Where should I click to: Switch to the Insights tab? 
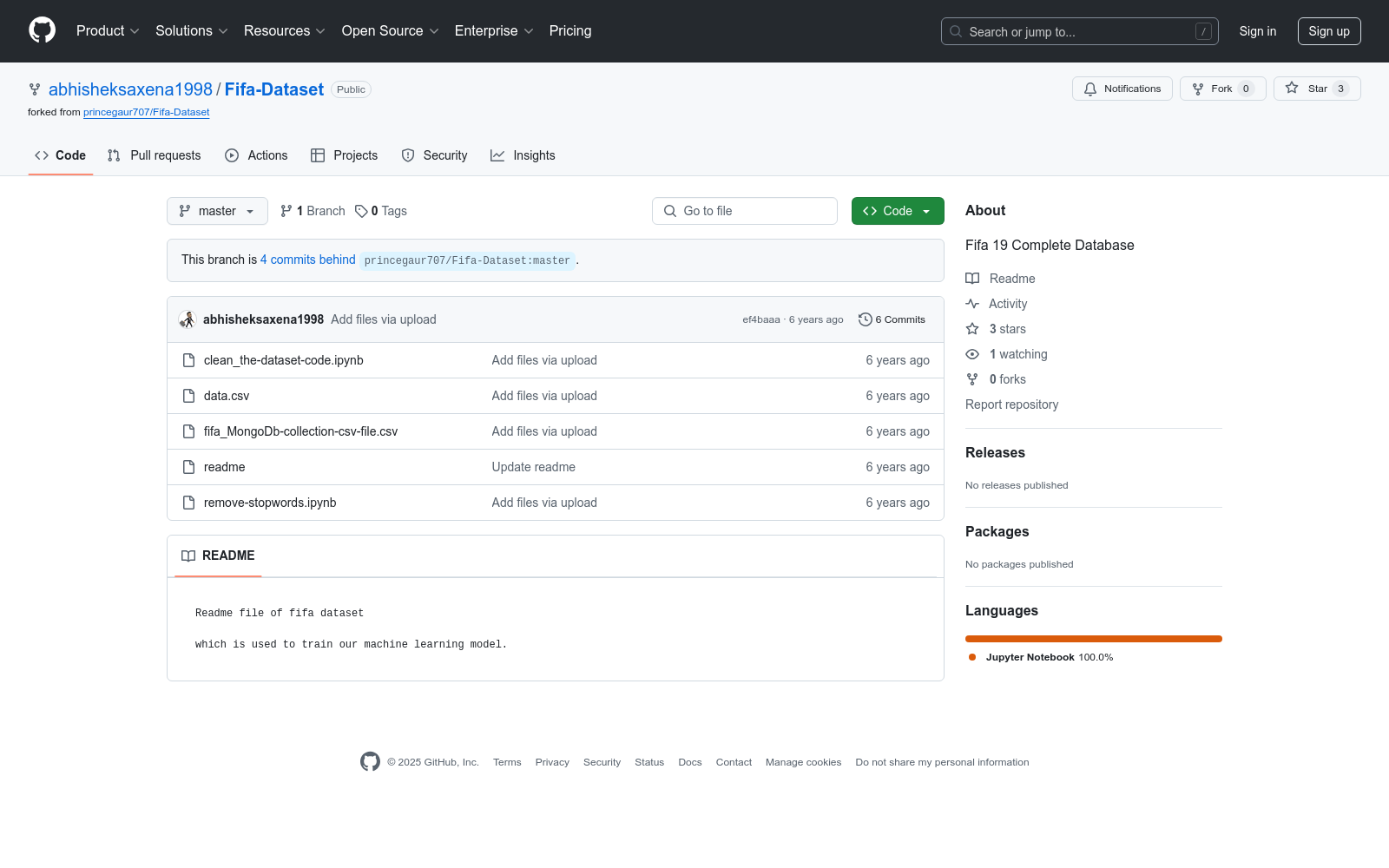coord(523,155)
